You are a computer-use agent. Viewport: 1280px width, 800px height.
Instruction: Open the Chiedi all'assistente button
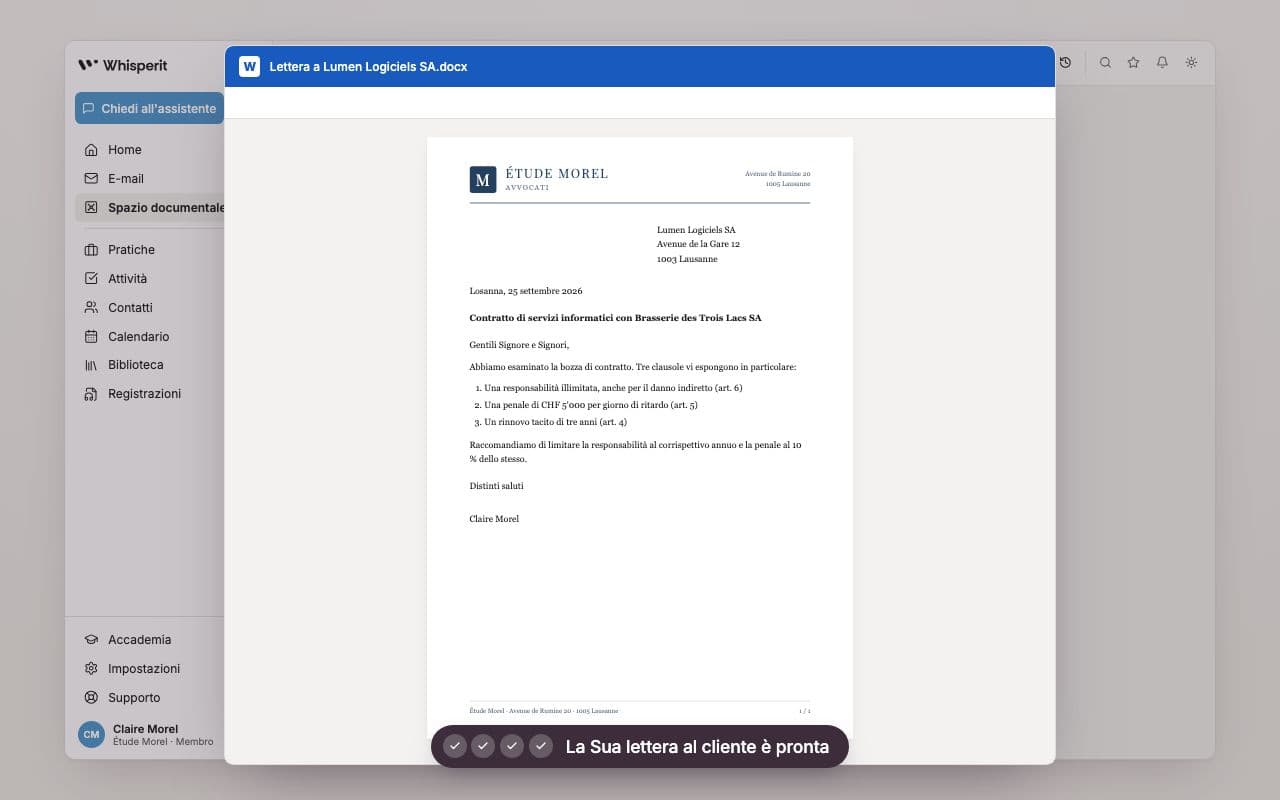point(149,108)
